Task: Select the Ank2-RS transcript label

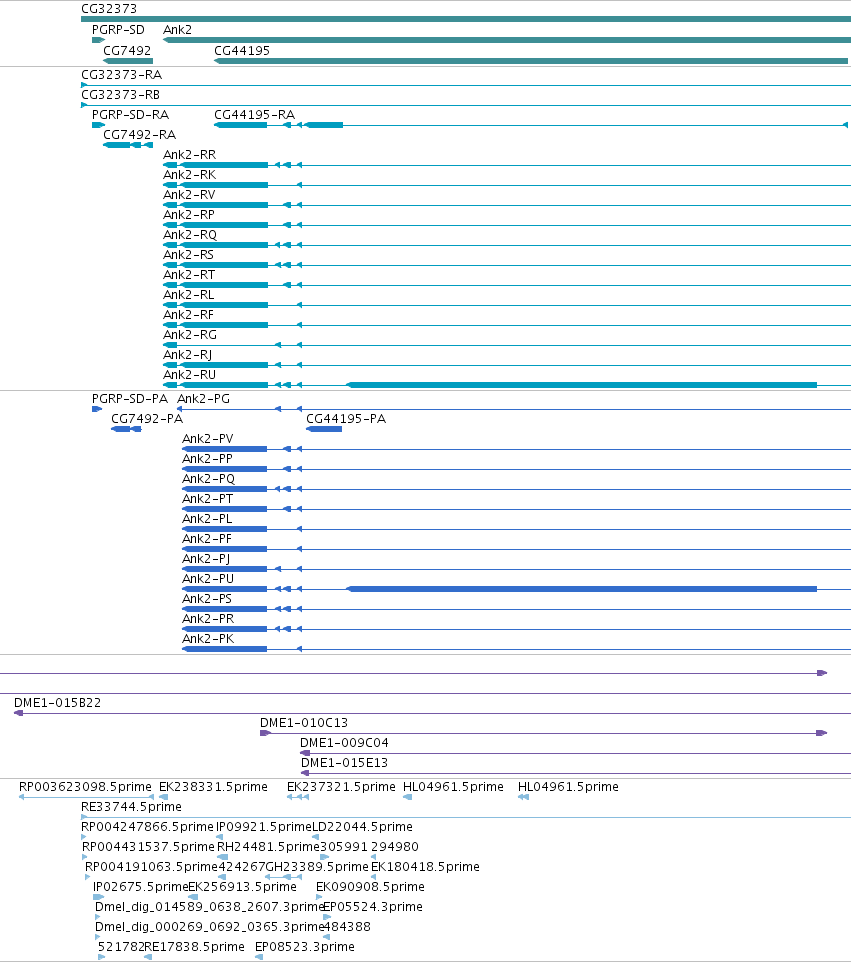Action: tap(188, 255)
